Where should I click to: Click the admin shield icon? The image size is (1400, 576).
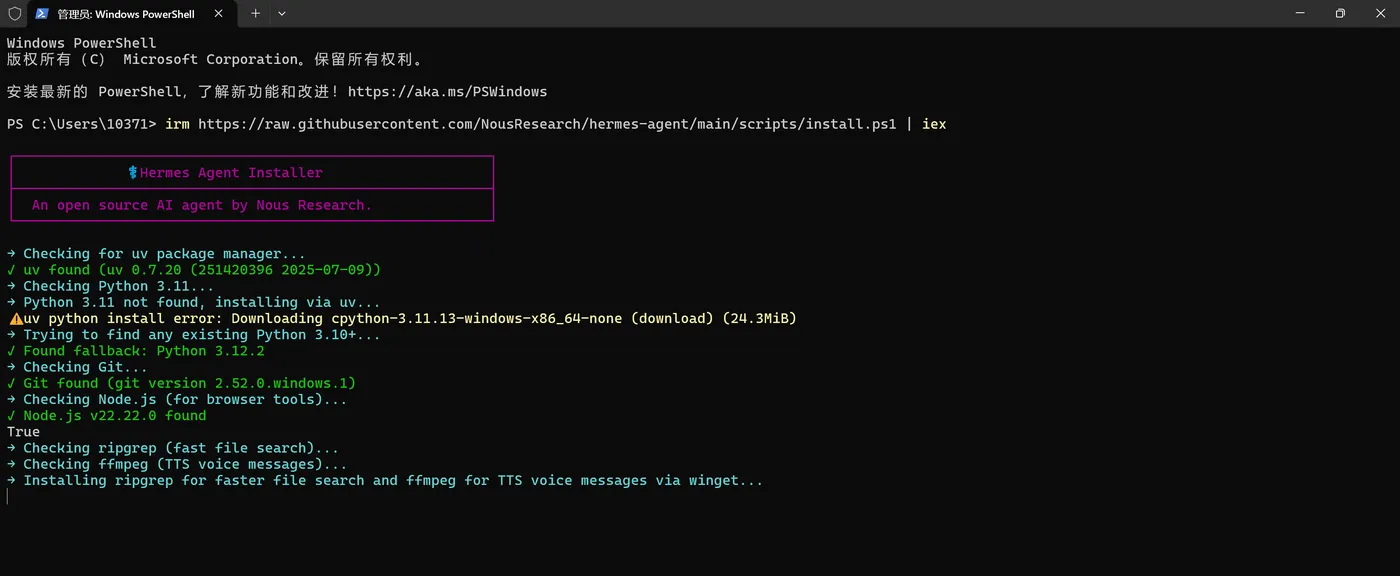point(14,14)
